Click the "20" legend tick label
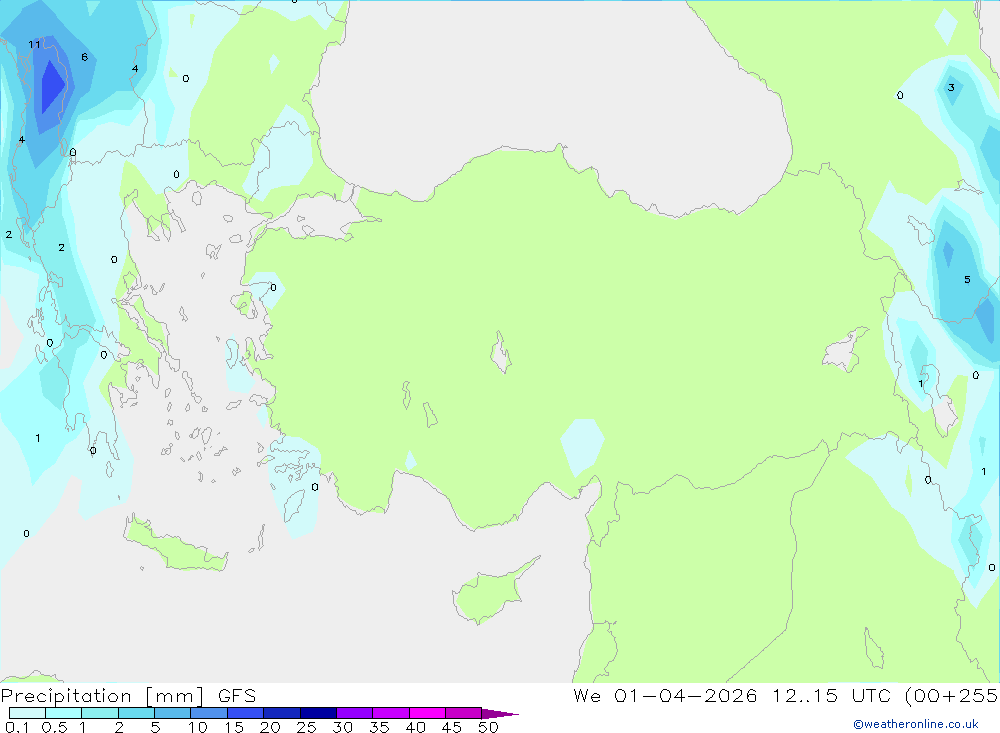 point(270,727)
